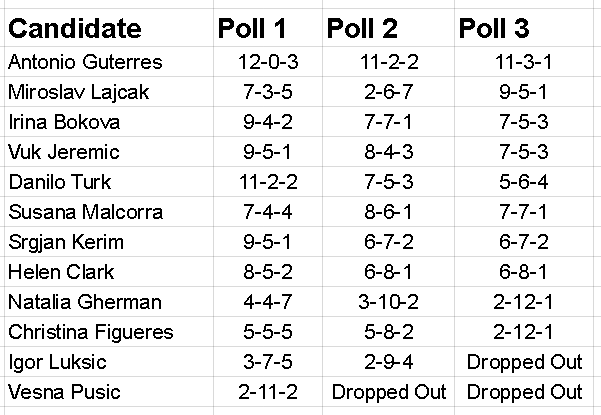Select the Candidate header cell
This screenshot has height=415, width=601.
click(x=75, y=27)
